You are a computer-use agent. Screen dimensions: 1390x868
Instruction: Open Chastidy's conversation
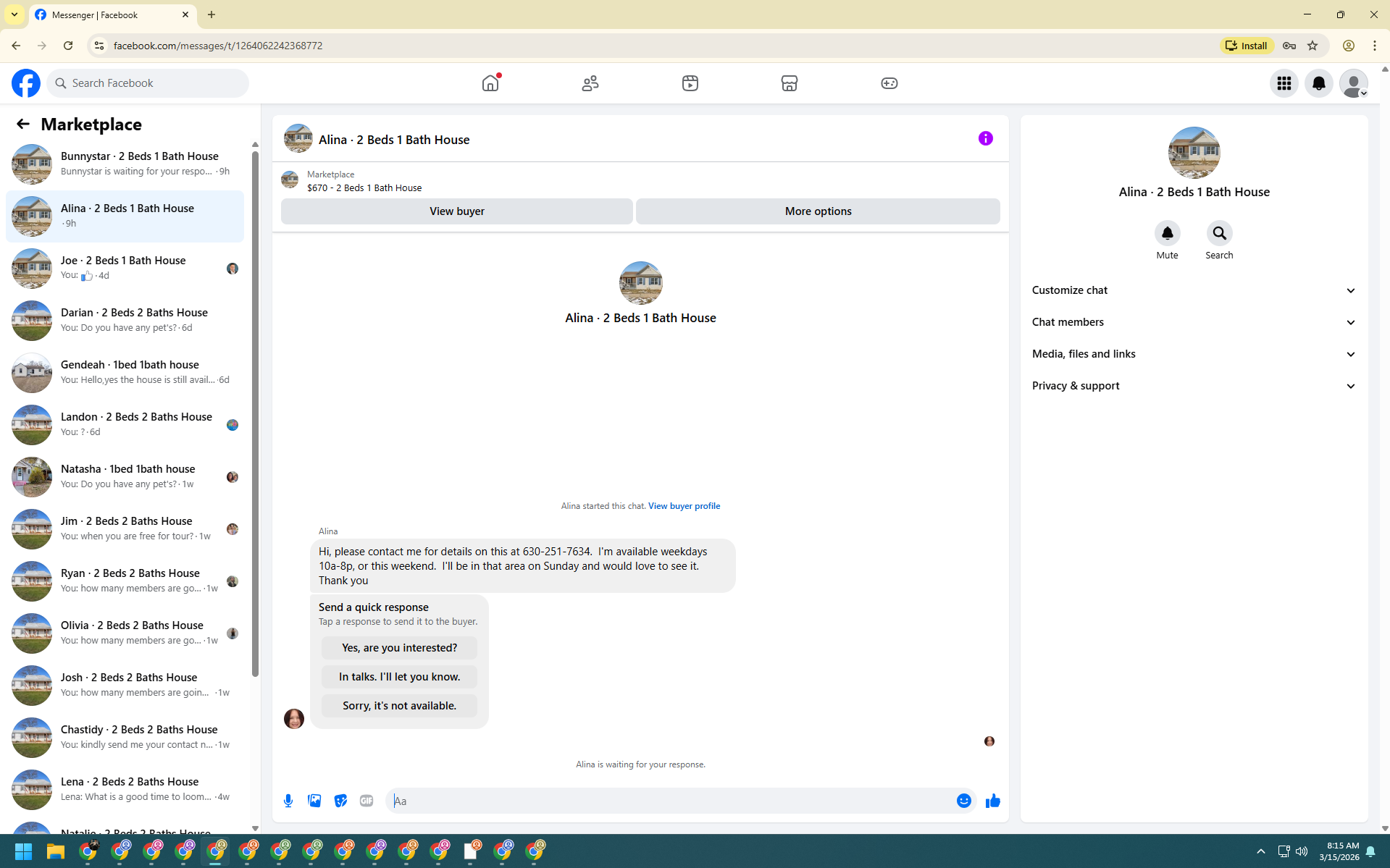point(125,738)
